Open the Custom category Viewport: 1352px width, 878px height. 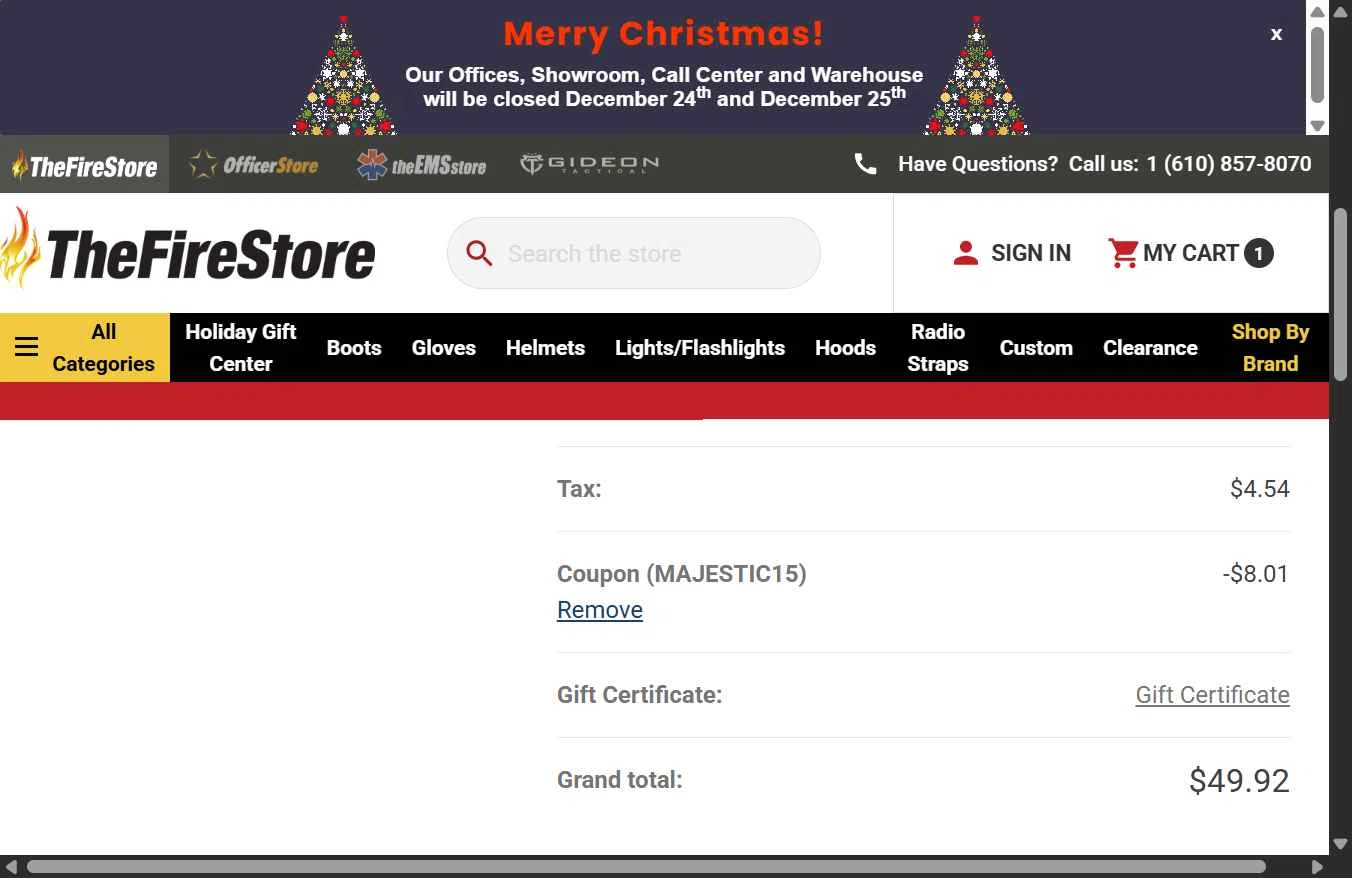tap(1036, 348)
